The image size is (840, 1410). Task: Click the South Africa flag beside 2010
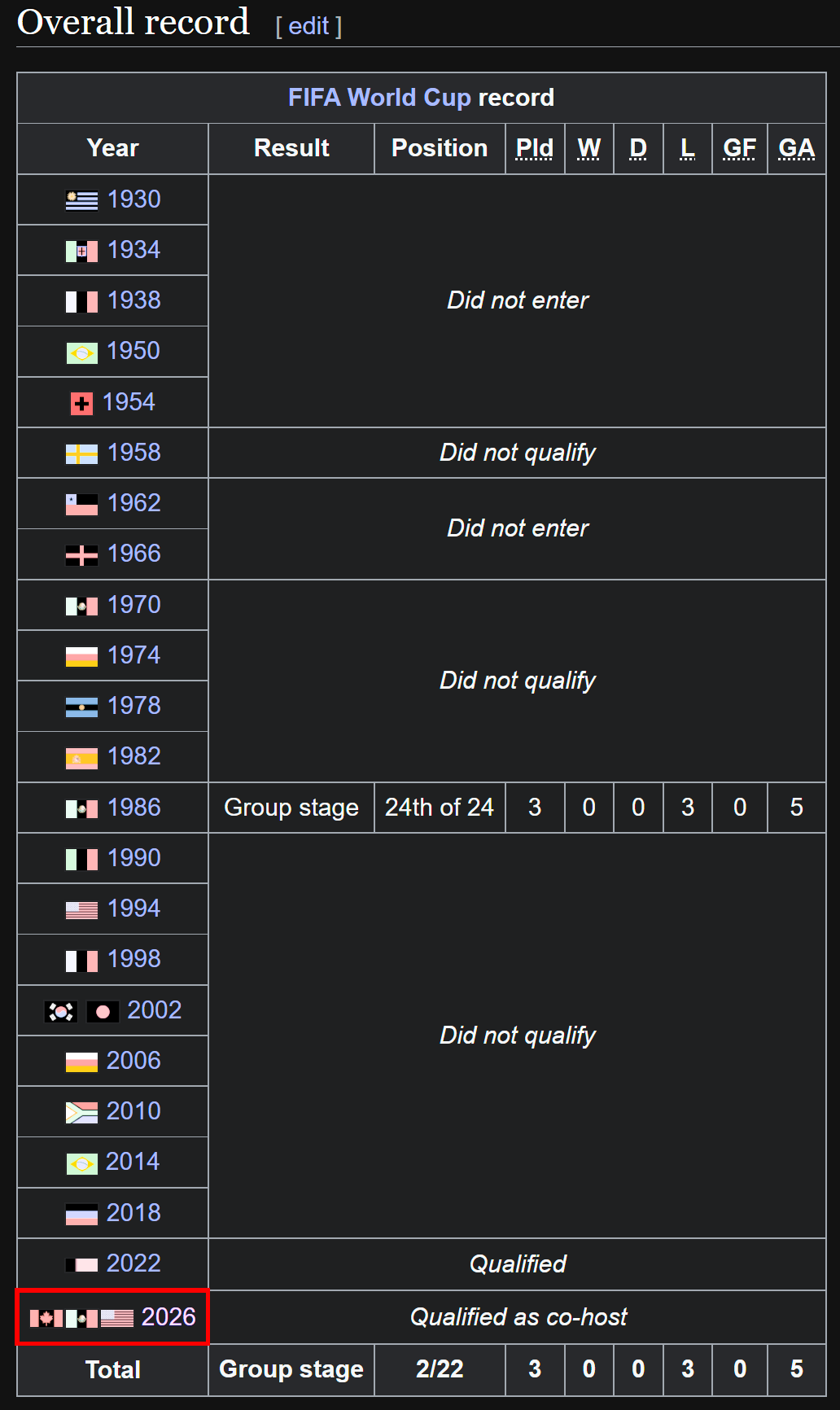point(81,1112)
